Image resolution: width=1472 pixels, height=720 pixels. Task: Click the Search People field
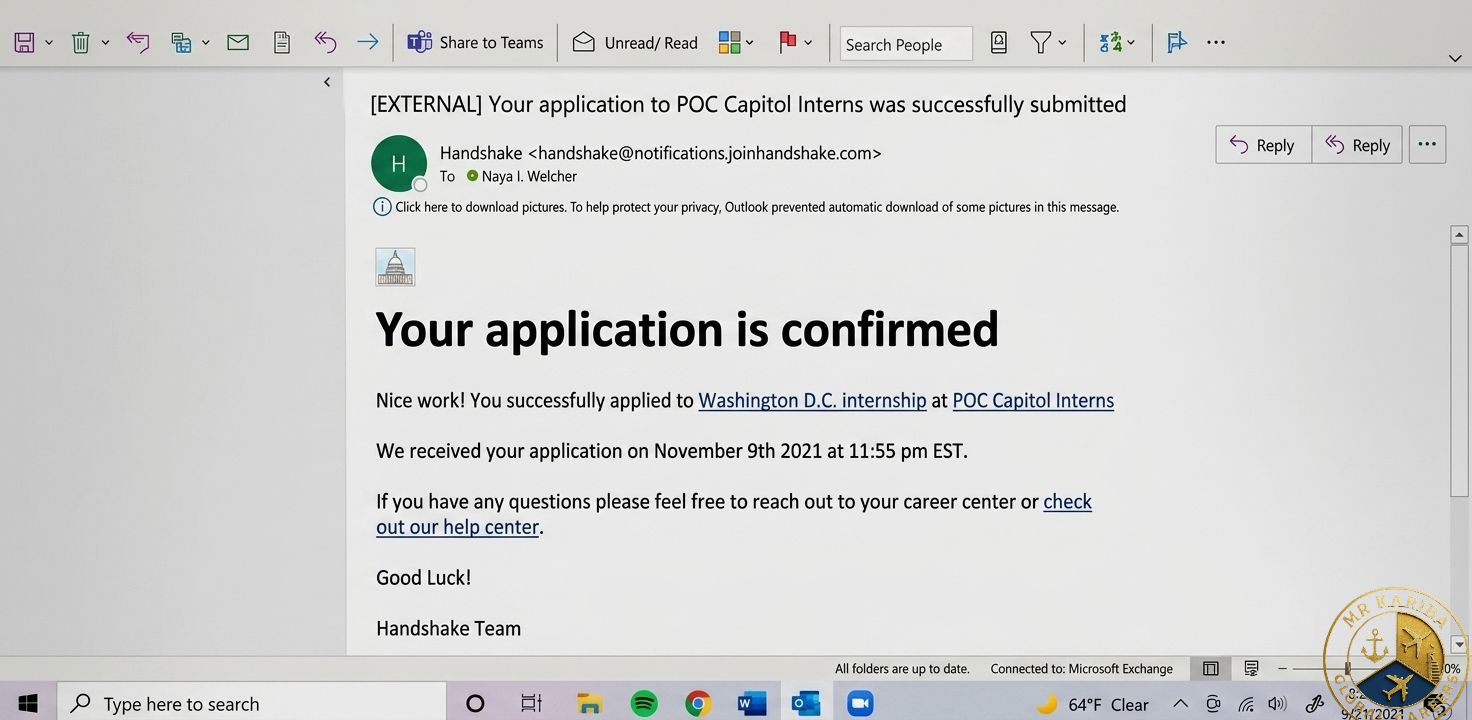tap(906, 44)
